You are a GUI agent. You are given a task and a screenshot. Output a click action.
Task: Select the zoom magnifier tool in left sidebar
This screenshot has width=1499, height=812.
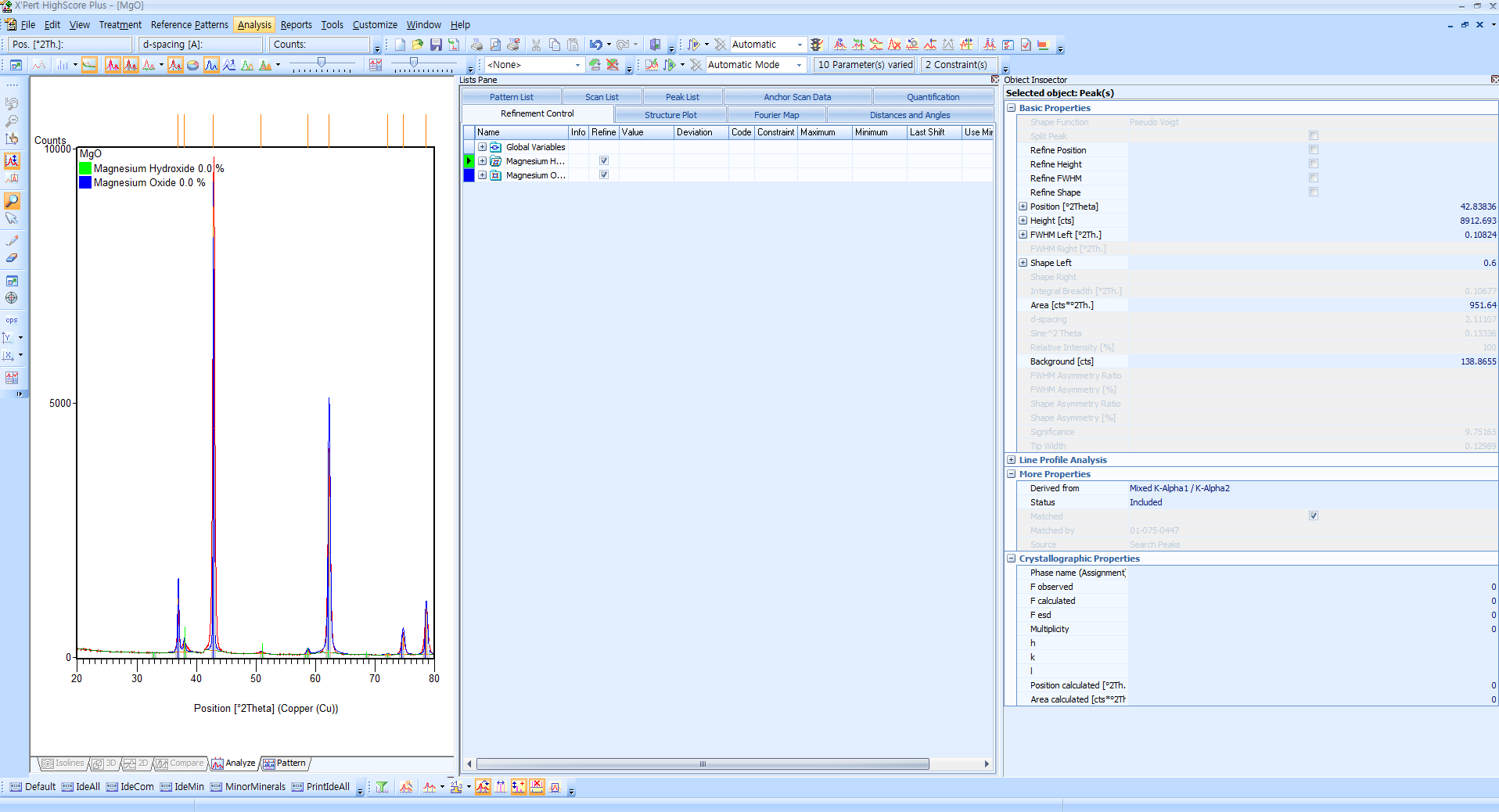click(x=12, y=201)
